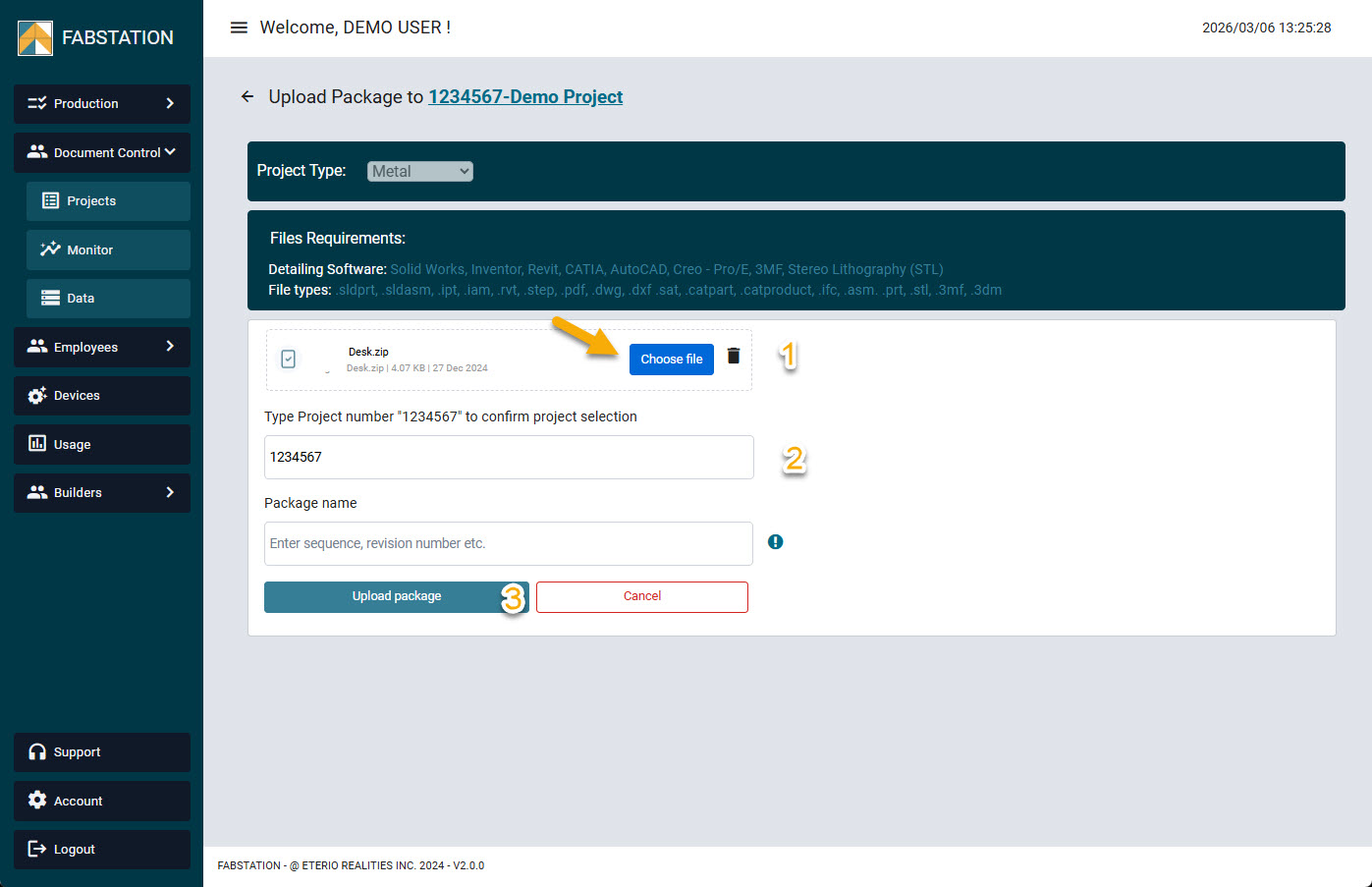Toggle the Desk.zip file checkbox

(x=289, y=360)
